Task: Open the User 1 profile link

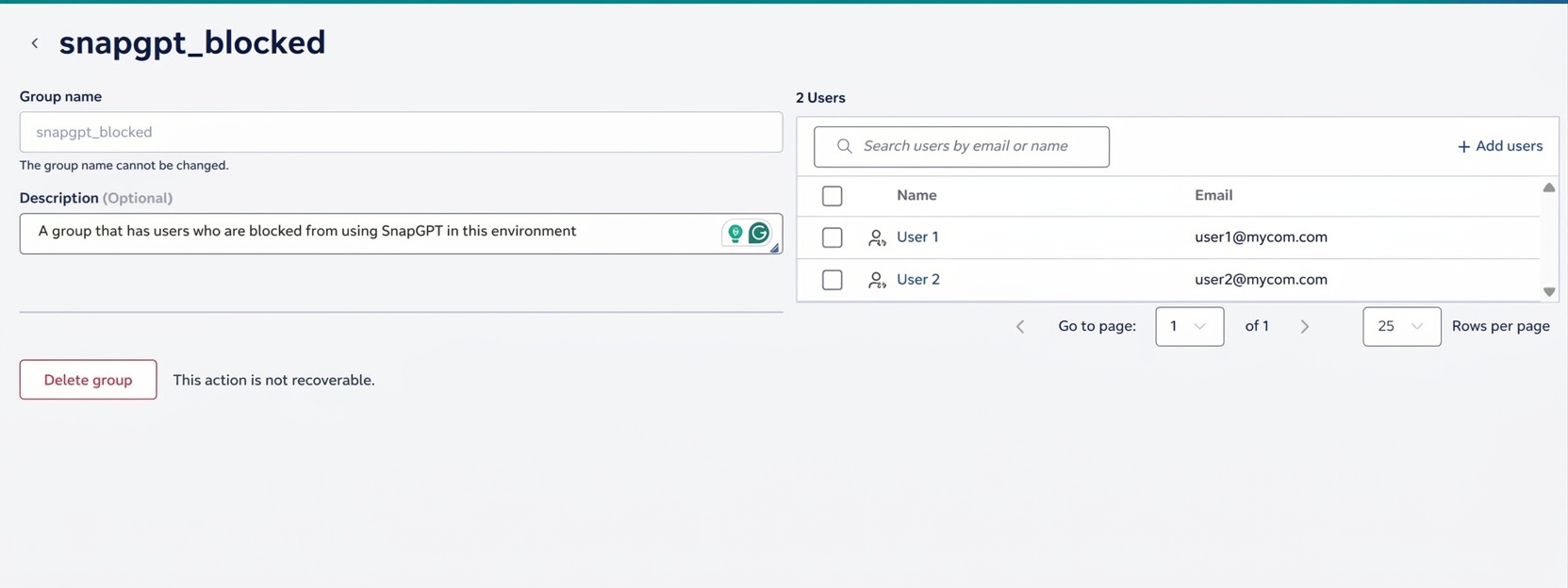Action: [x=917, y=237]
